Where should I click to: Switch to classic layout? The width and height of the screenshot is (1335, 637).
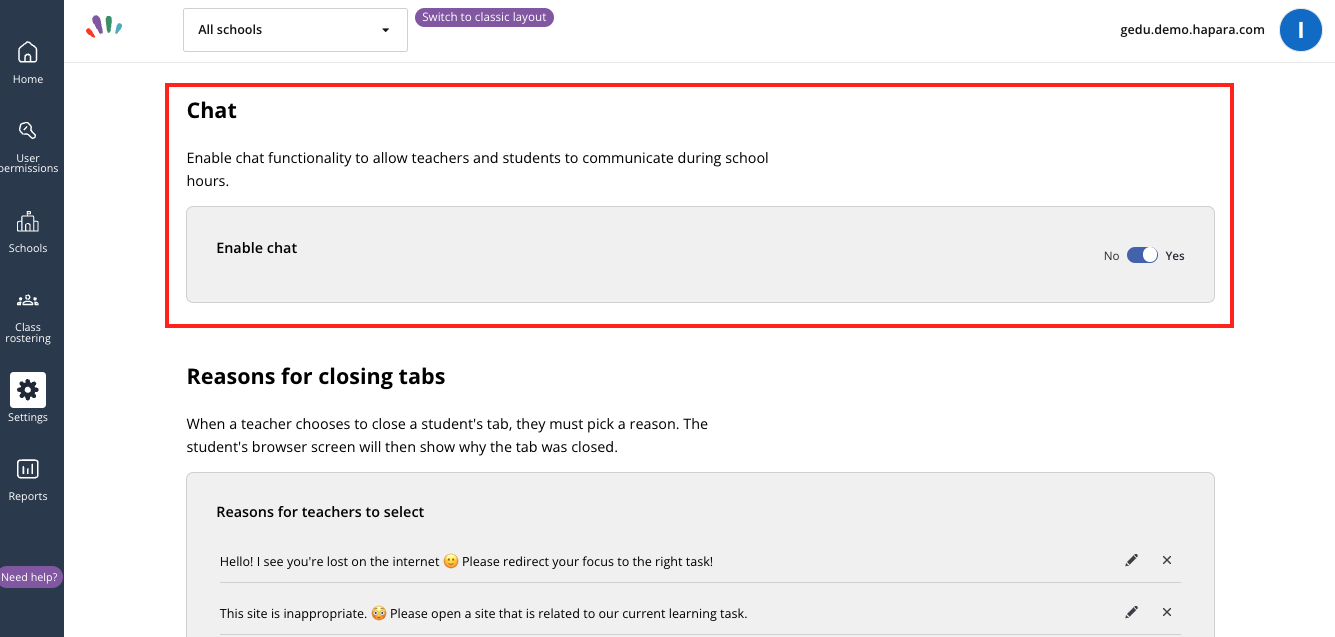coord(484,17)
